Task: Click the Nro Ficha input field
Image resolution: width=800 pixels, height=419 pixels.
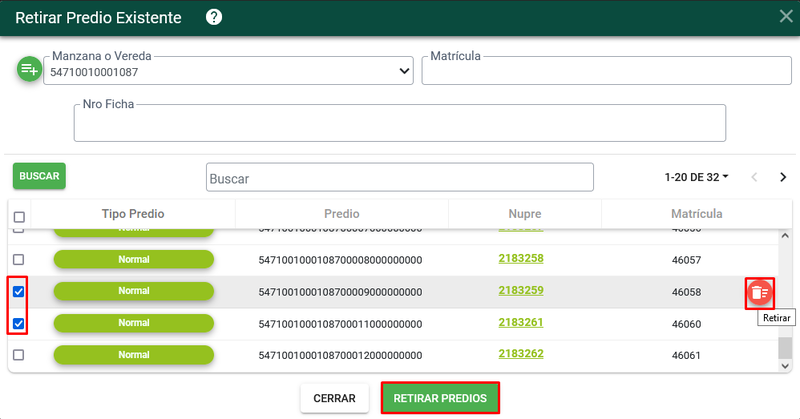Action: (399, 123)
